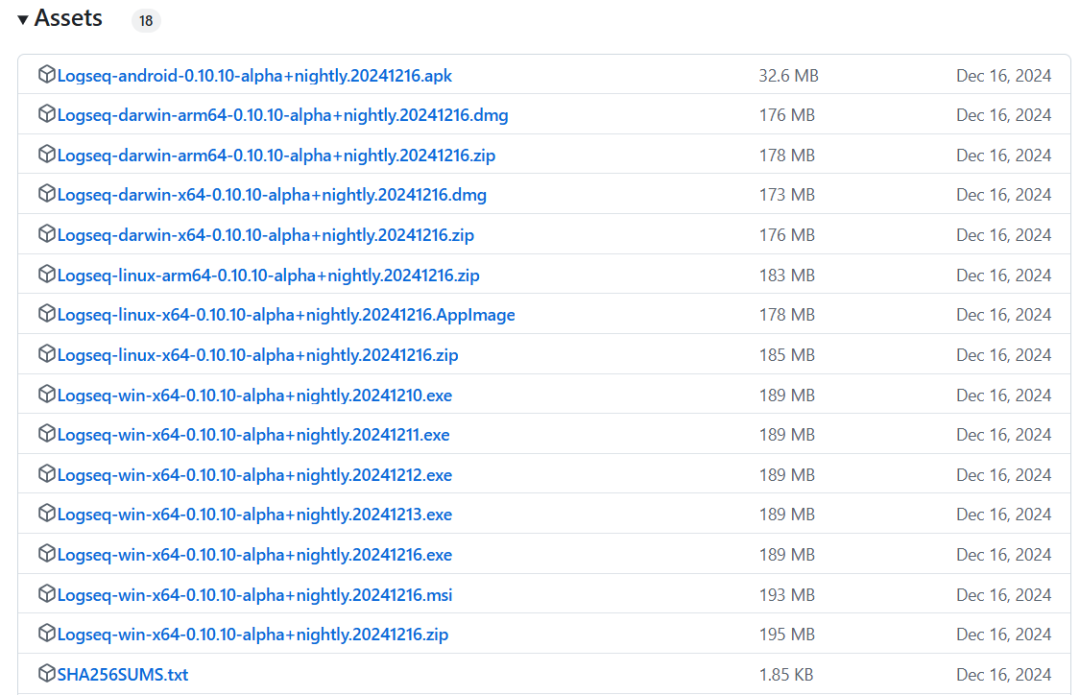Screen dimensions: 1080x695
Task: Download Logseq-win-x64 nightly.20241216.exe
Action: (254, 555)
